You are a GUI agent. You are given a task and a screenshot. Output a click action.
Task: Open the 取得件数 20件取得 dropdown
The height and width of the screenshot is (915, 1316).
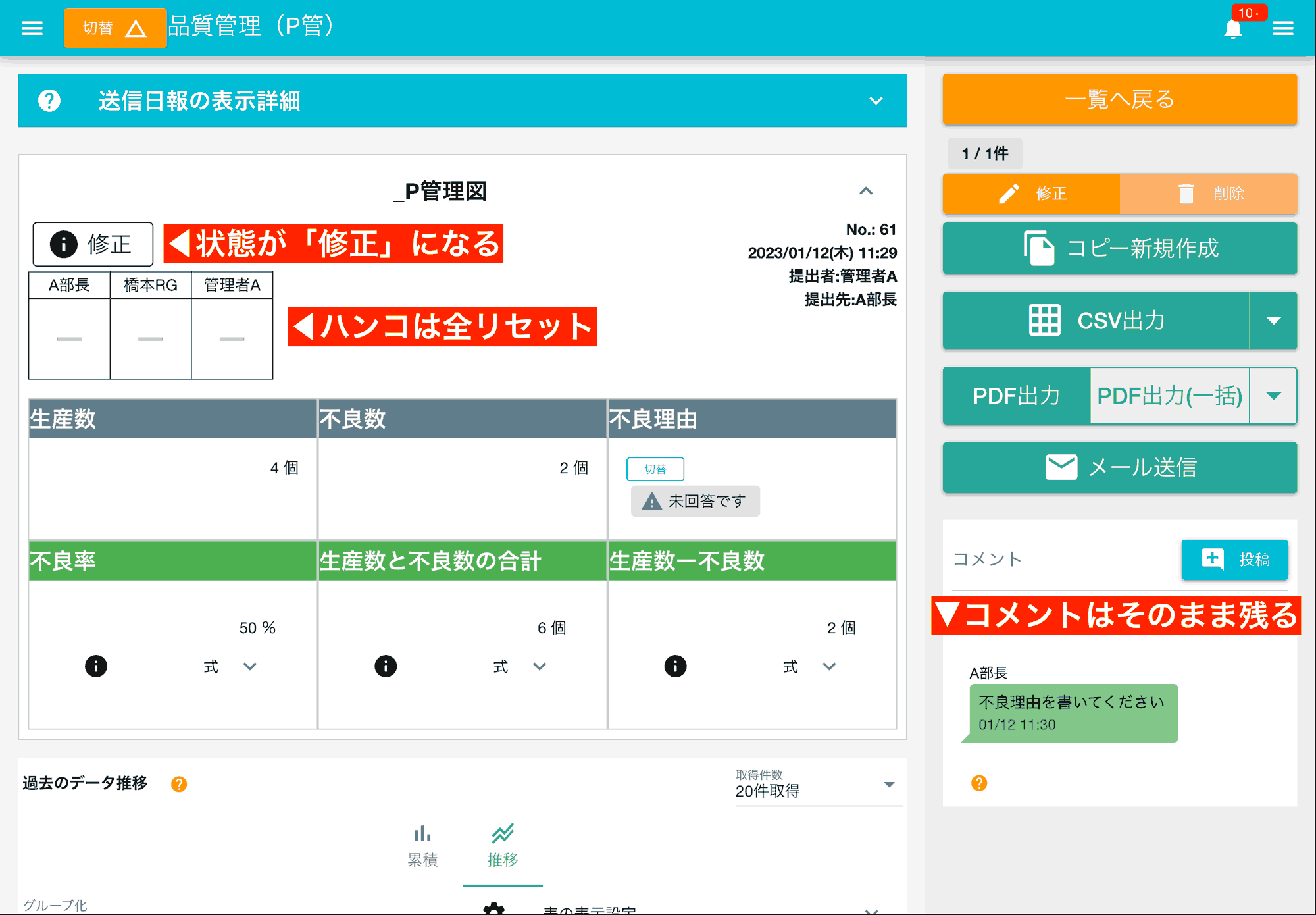[889, 784]
